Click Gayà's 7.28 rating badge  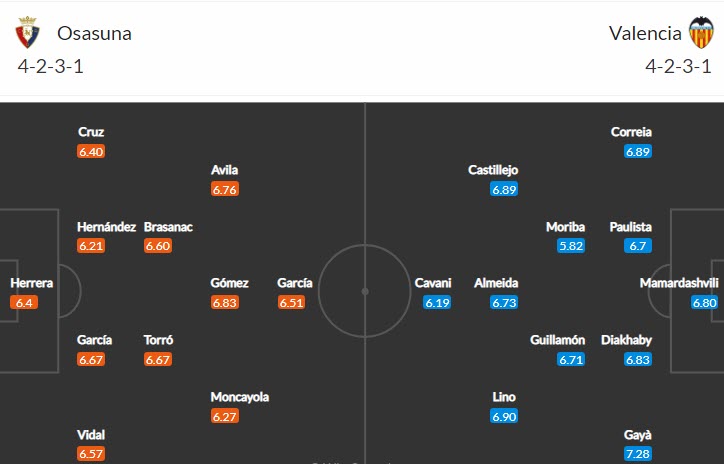638,455
